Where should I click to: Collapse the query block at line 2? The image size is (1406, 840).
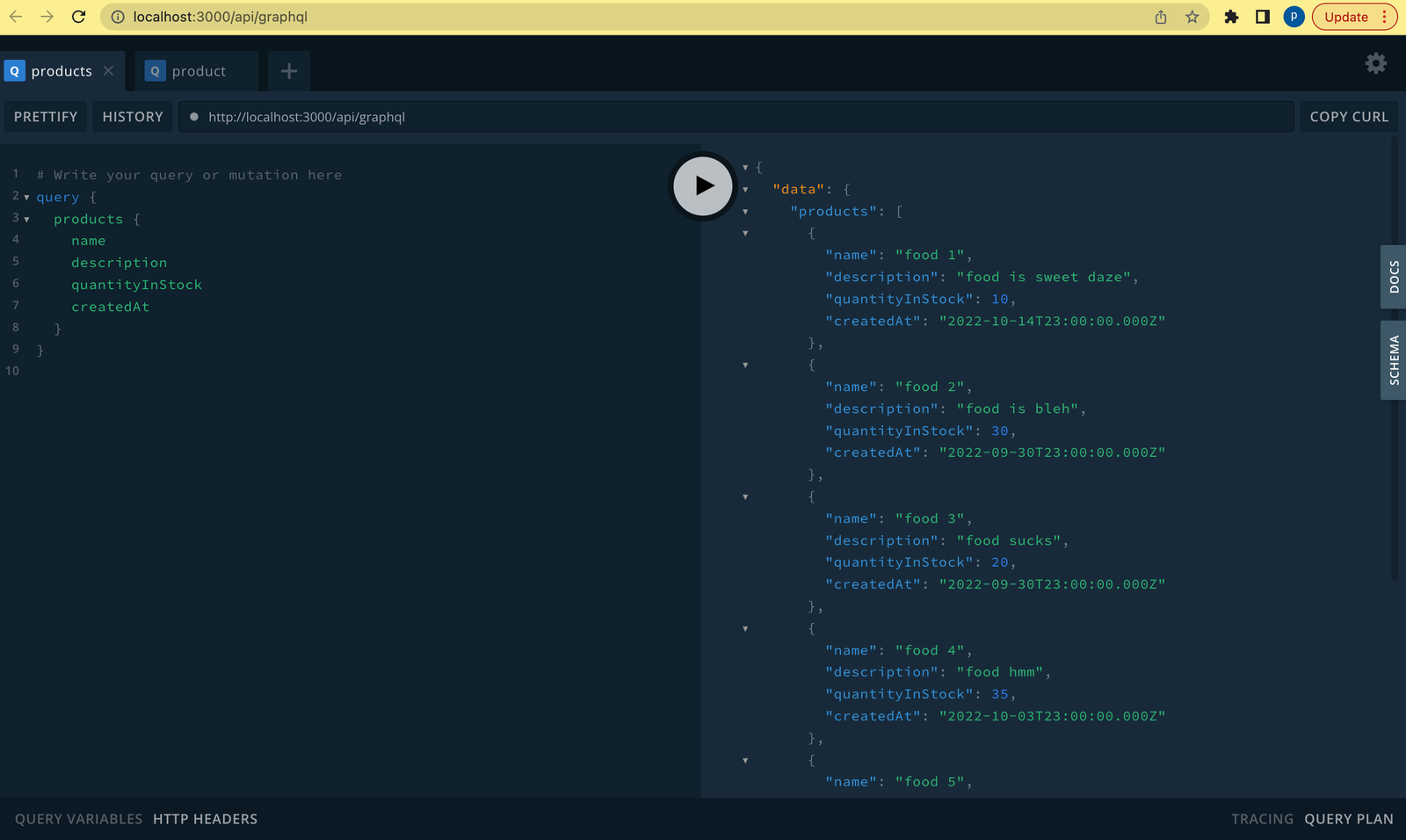26,198
